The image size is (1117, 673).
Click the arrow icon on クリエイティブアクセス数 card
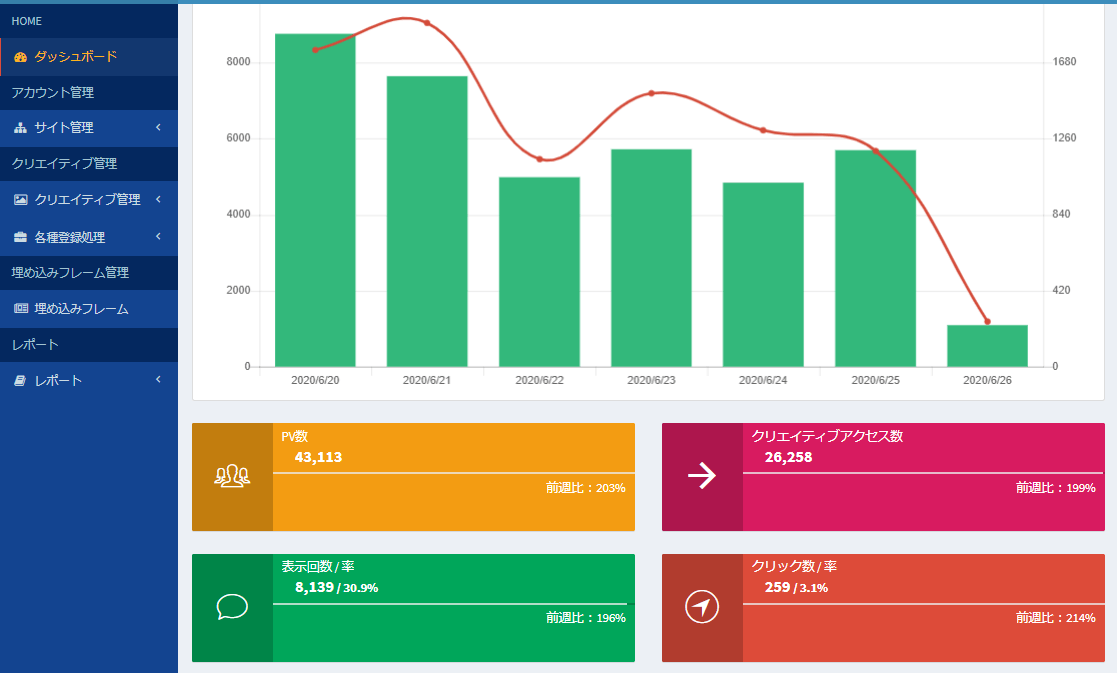702,476
